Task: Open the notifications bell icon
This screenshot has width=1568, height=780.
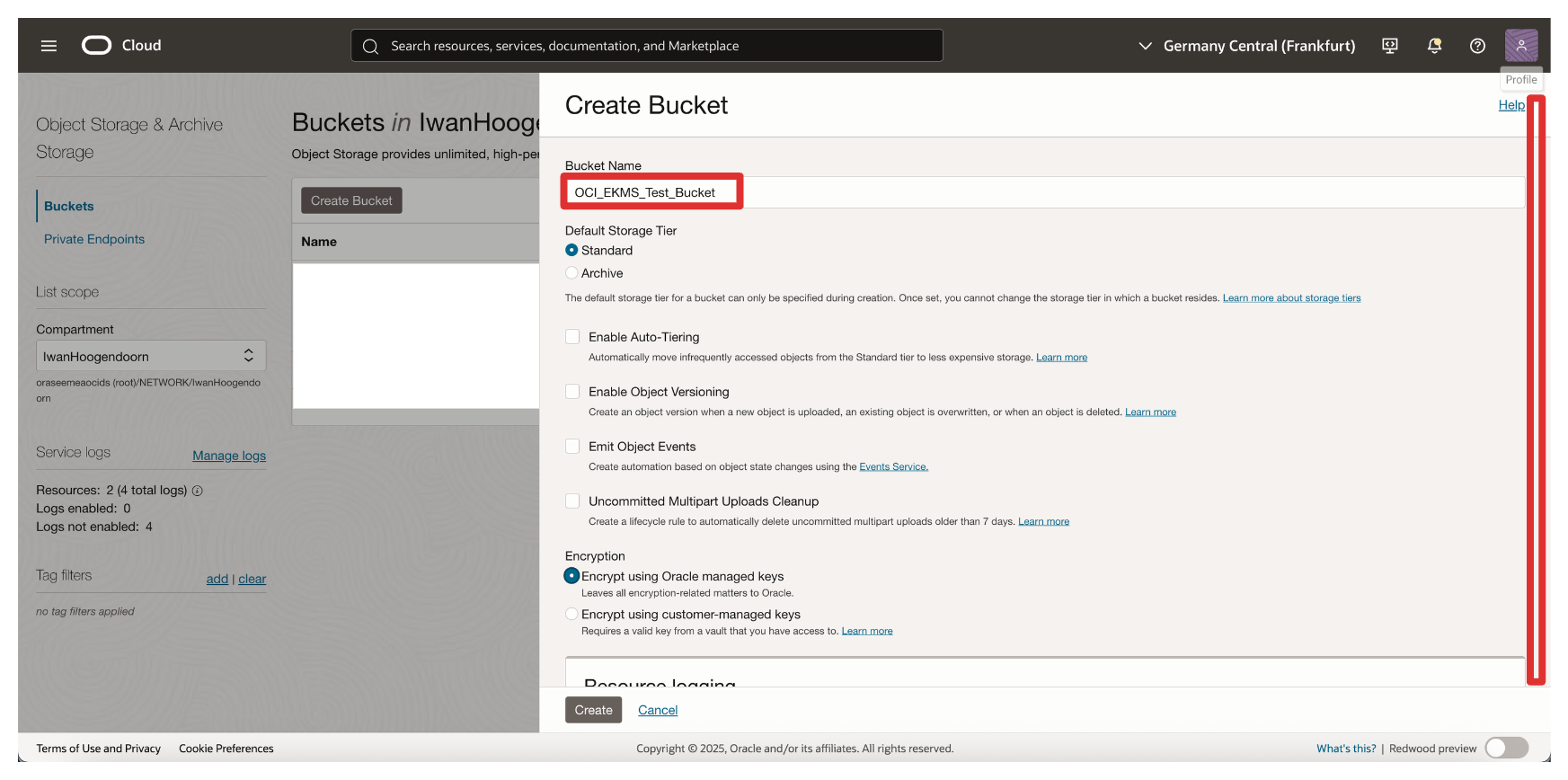Action: (x=1434, y=46)
